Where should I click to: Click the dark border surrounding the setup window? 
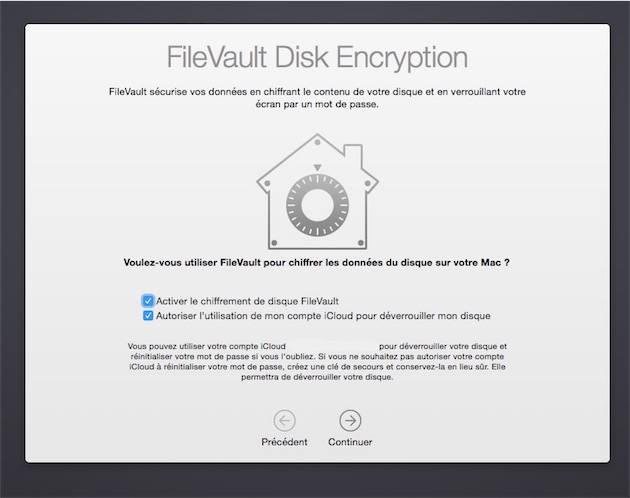pyautogui.click(x=12, y=250)
